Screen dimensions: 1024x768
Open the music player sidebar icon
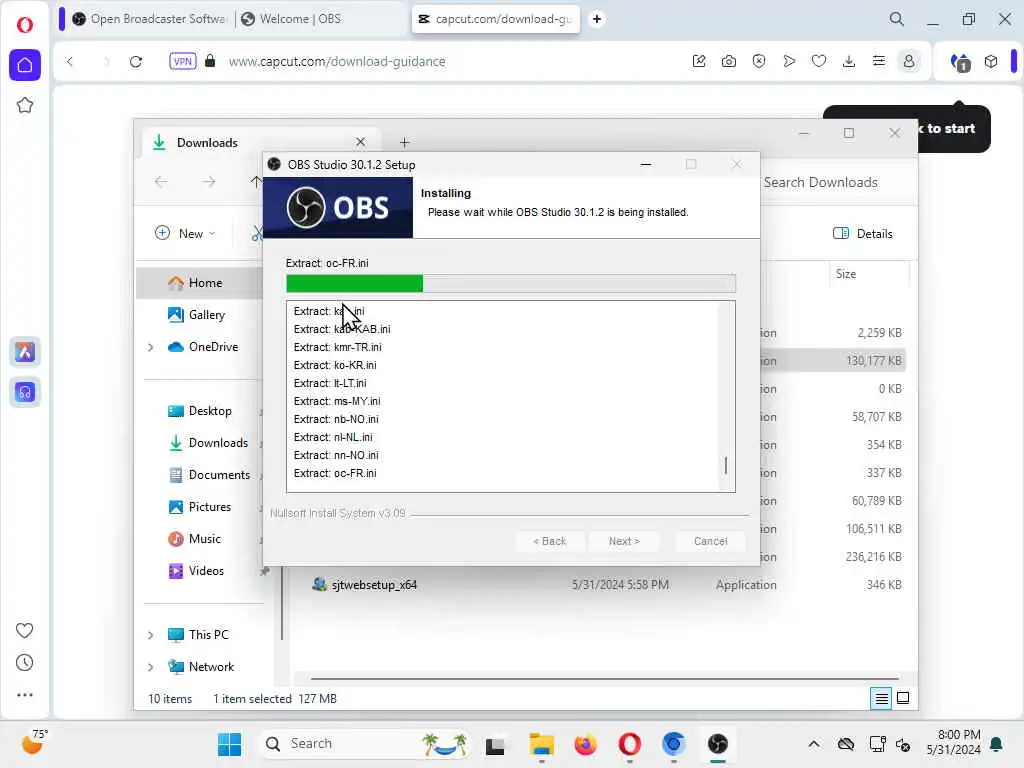tap(25, 392)
